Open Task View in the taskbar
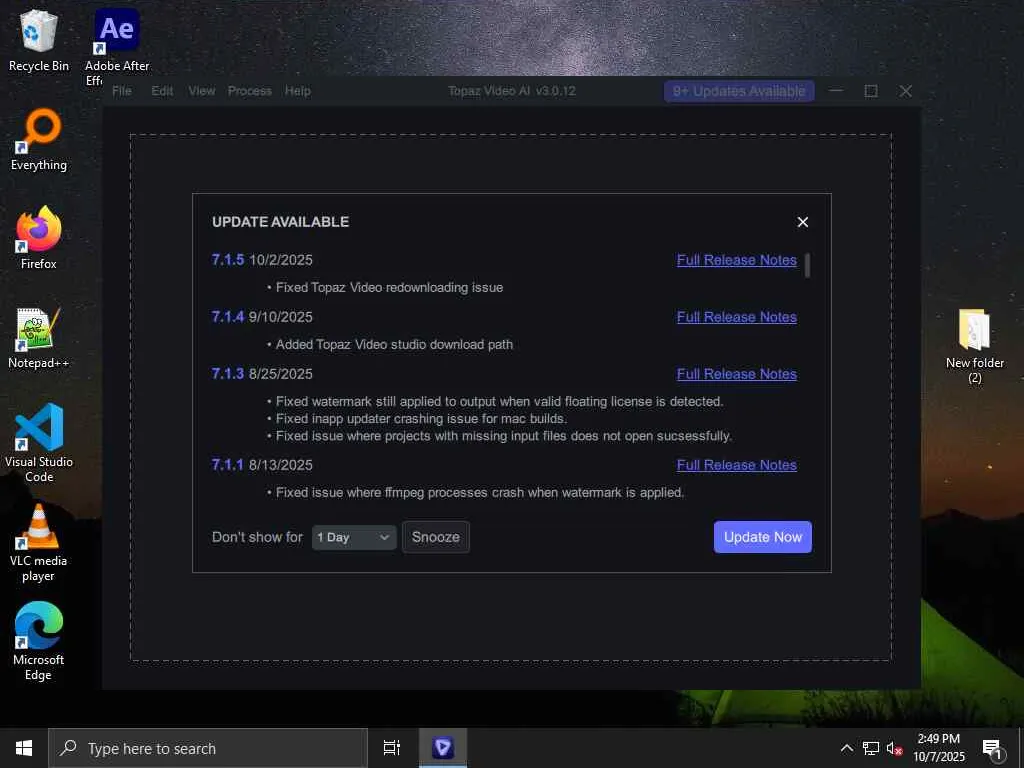 [x=392, y=748]
